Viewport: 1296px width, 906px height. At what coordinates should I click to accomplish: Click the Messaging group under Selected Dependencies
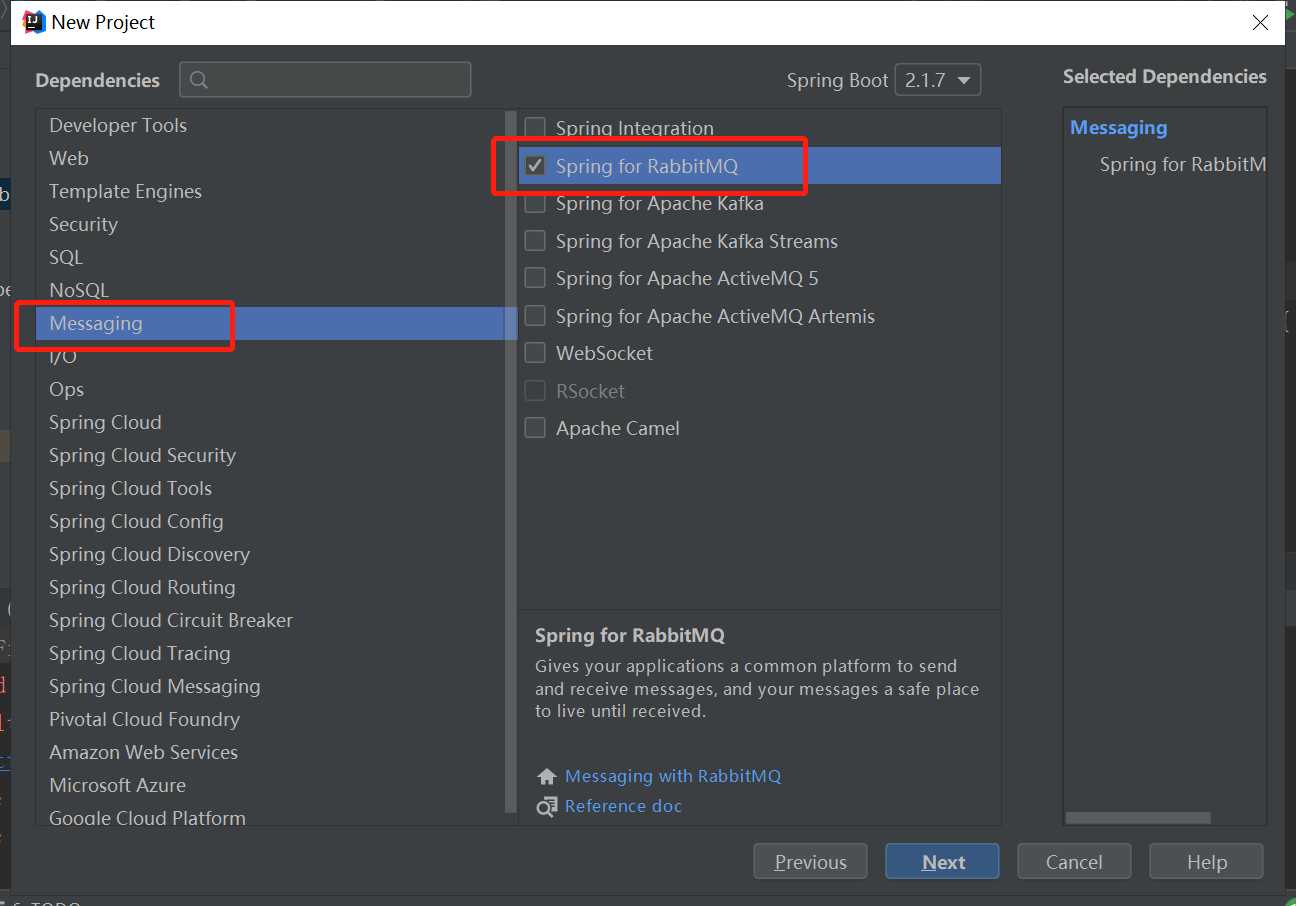click(x=1118, y=128)
